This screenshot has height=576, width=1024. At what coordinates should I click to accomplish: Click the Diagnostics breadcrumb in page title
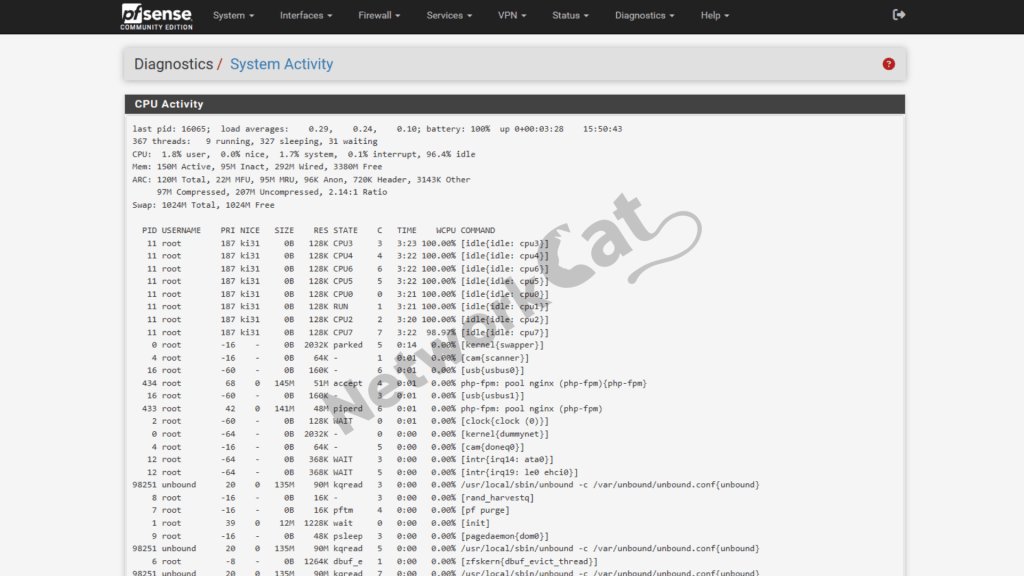pyautogui.click(x=173, y=64)
